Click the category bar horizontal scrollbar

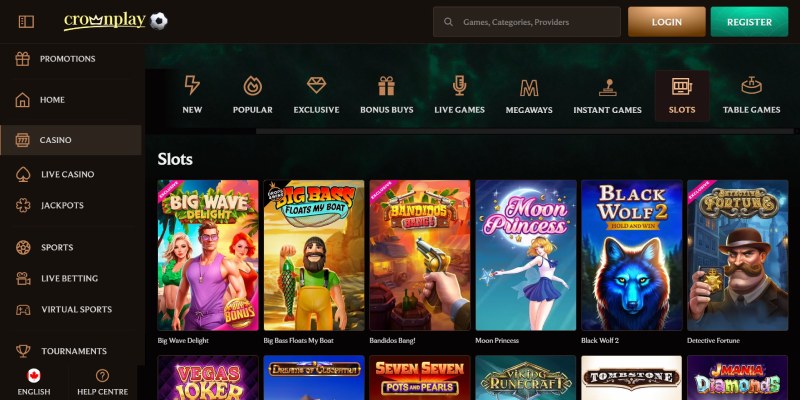tap(524, 131)
